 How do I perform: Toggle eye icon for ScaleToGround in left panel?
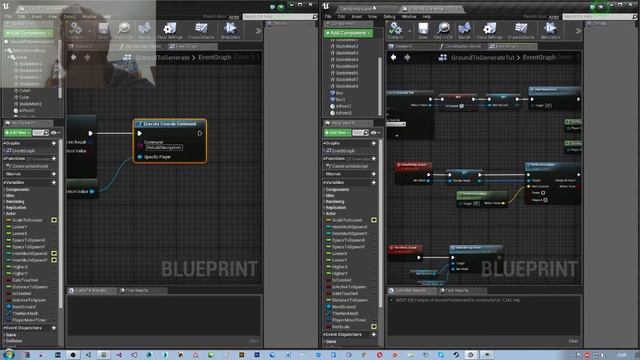(x=54, y=220)
